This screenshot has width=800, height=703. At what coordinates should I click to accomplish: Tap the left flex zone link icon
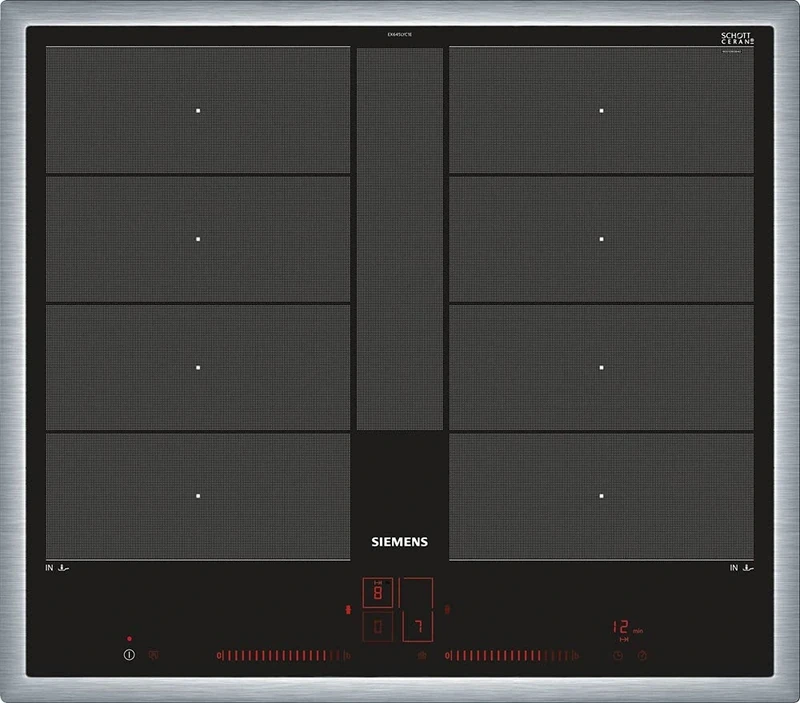coord(347,609)
